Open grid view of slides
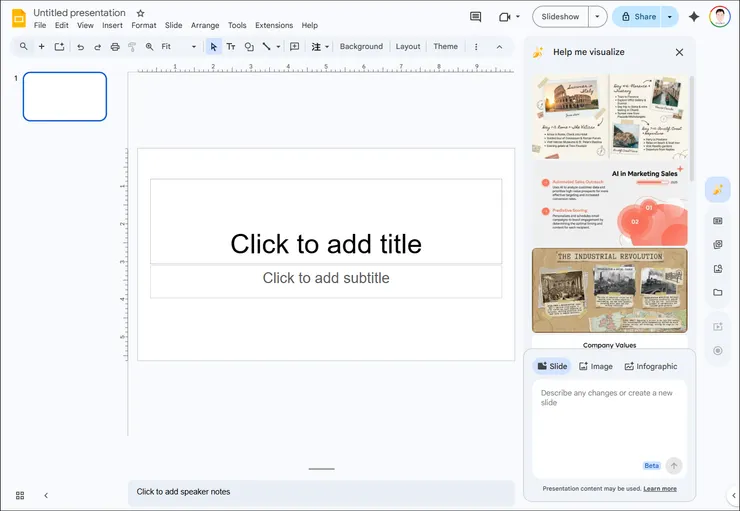 click(x=20, y=495)
